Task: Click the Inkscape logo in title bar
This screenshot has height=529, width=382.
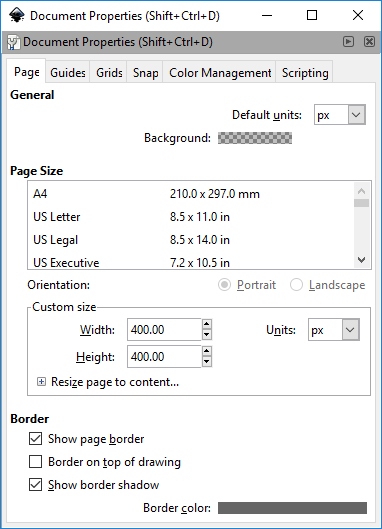Action: point(16,15)
